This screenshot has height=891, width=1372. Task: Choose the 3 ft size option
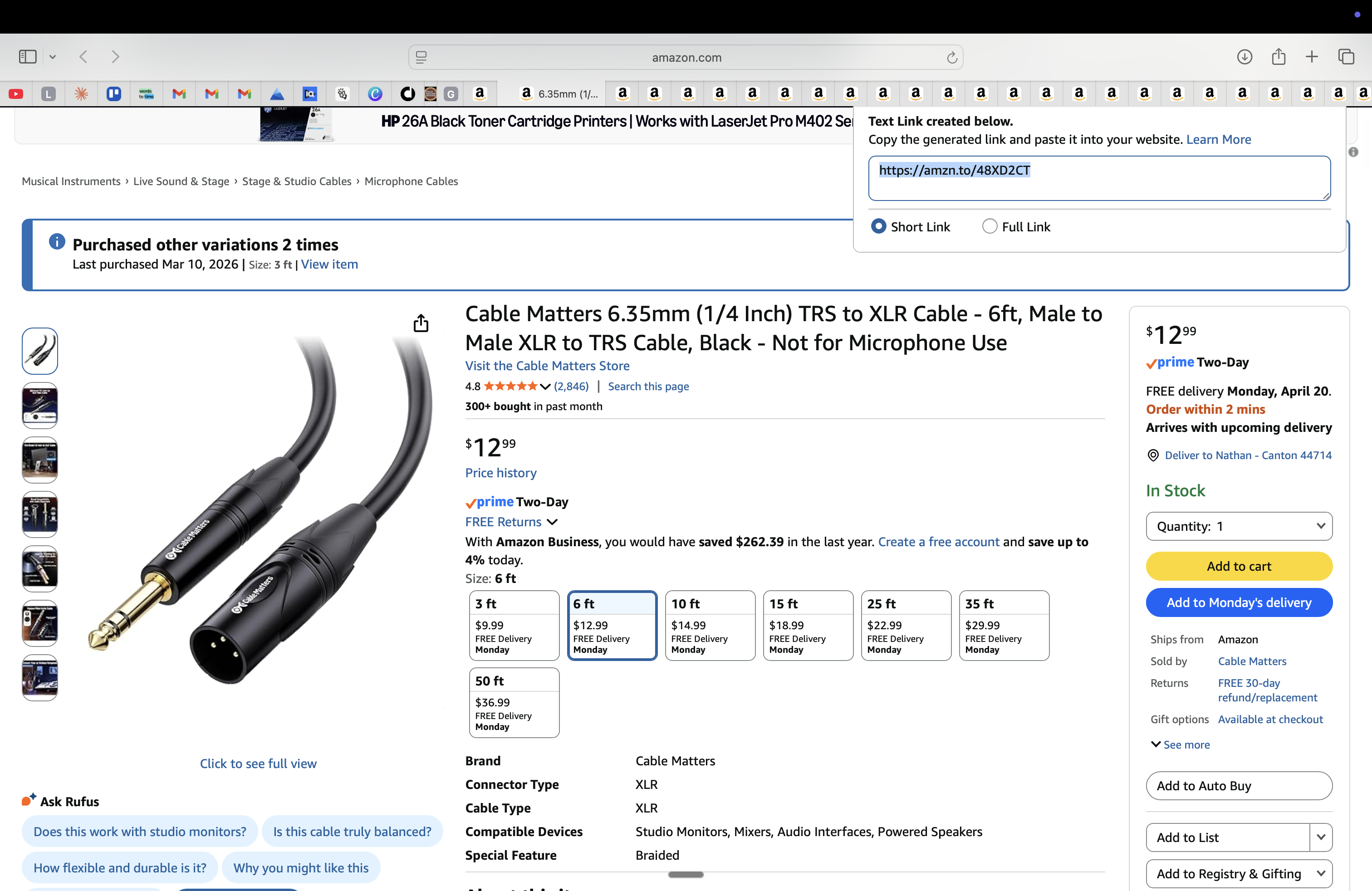point(514,625)
